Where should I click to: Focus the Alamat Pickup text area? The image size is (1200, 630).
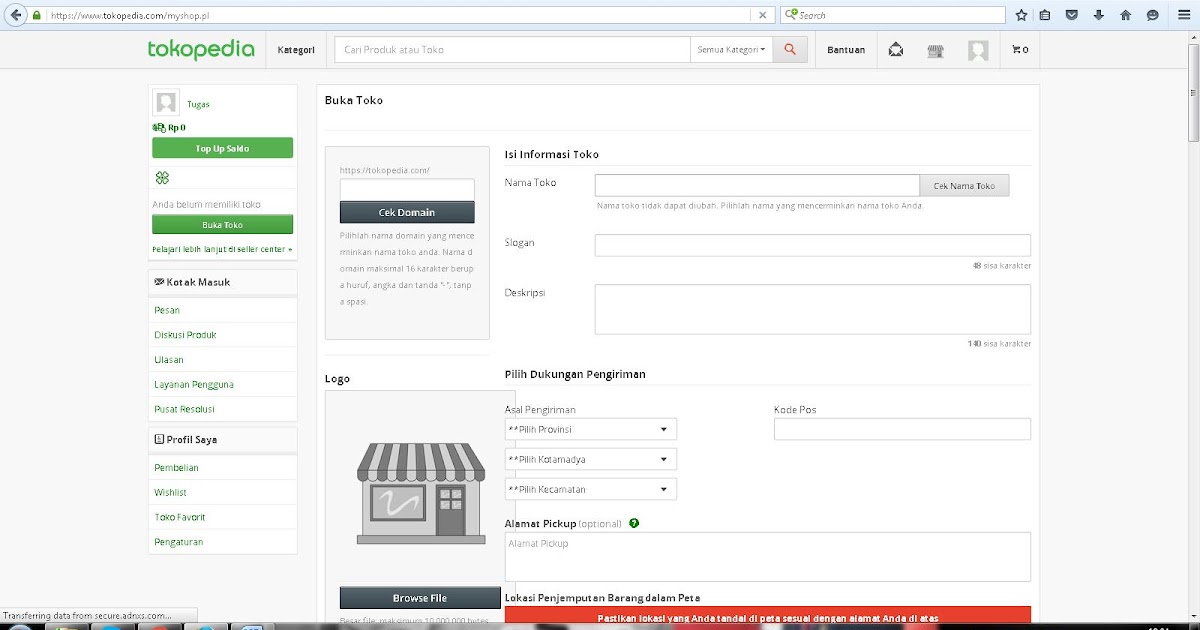click(768, 557)
